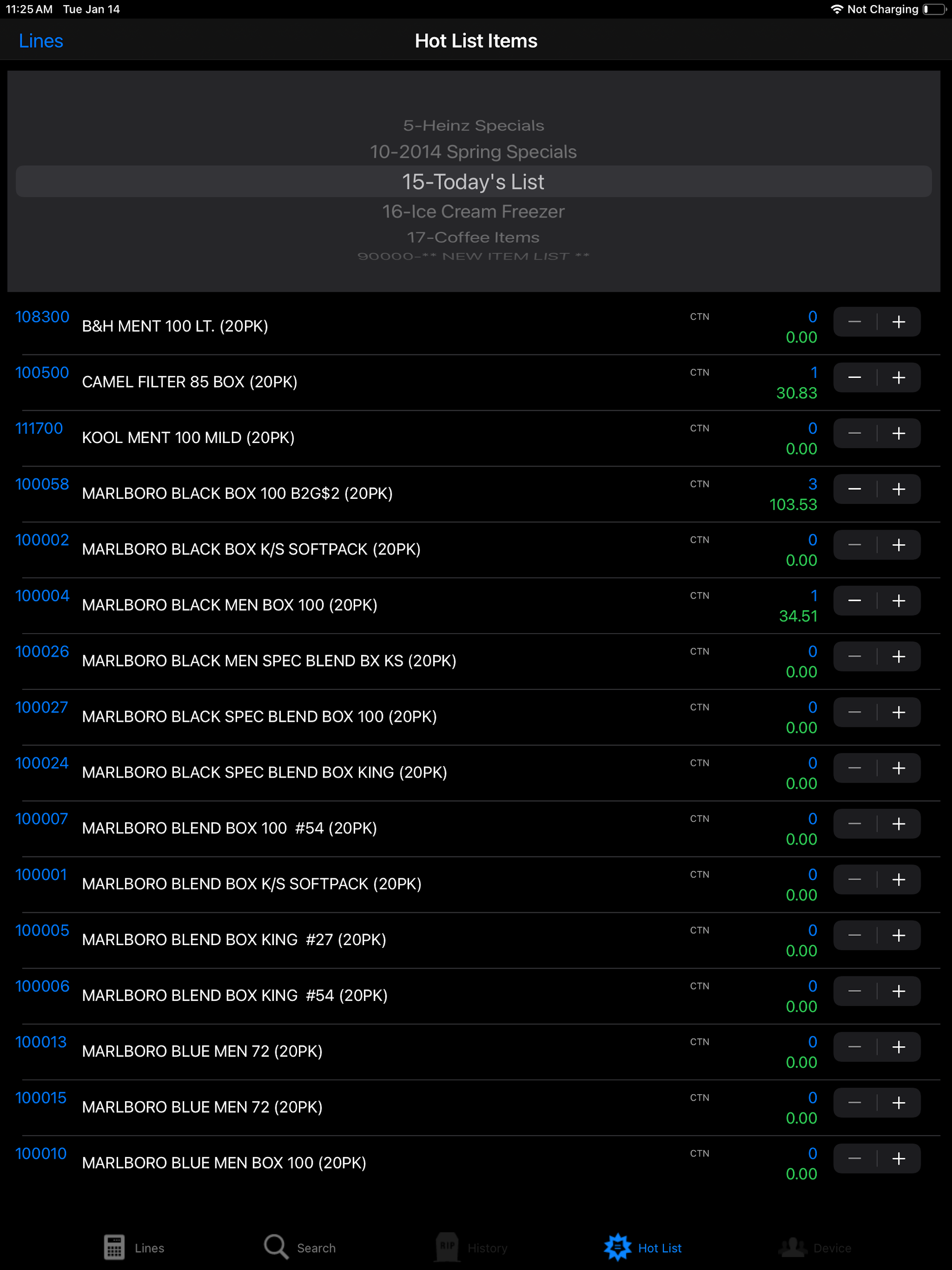Open the Lines tab calculator icon
952x1270 pixels.
click(114, 1247)
